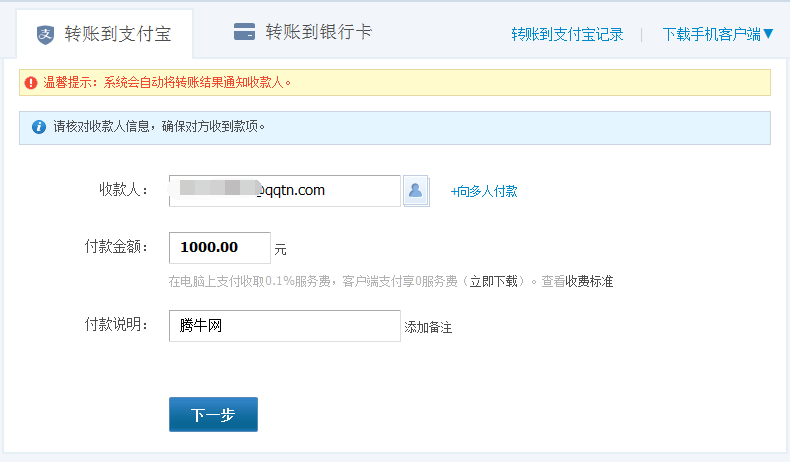Click the red warning icon in 温馨提示
Image resolution: width=792 pixels, height=465 pixels.
coord(31,83)
